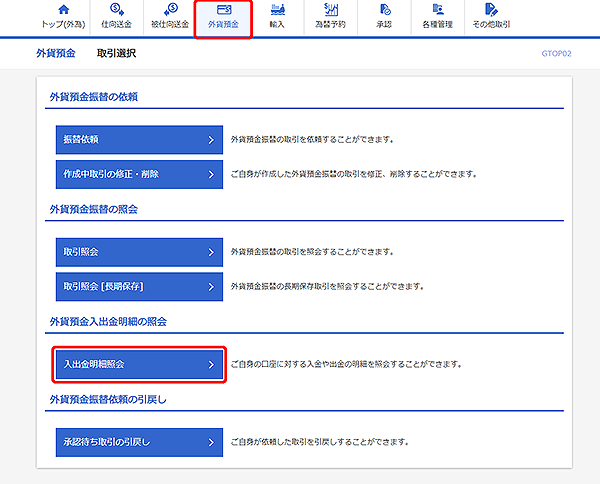This screenshot has width=600, height=484.
Task: Click the 取引照会 [長期保存] button
Action: 139,287
